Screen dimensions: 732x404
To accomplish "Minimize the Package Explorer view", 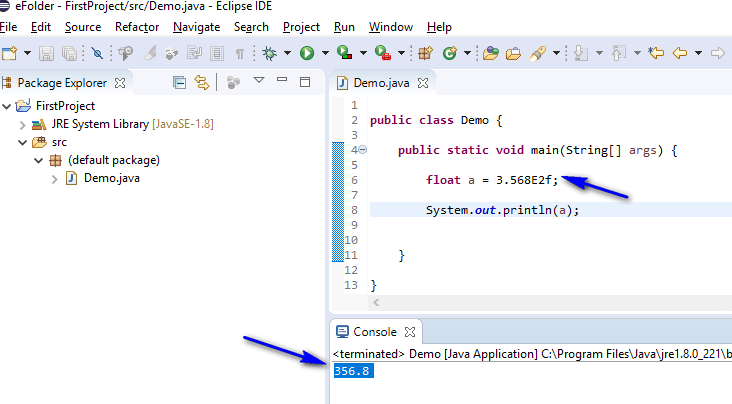I will 282,80.
